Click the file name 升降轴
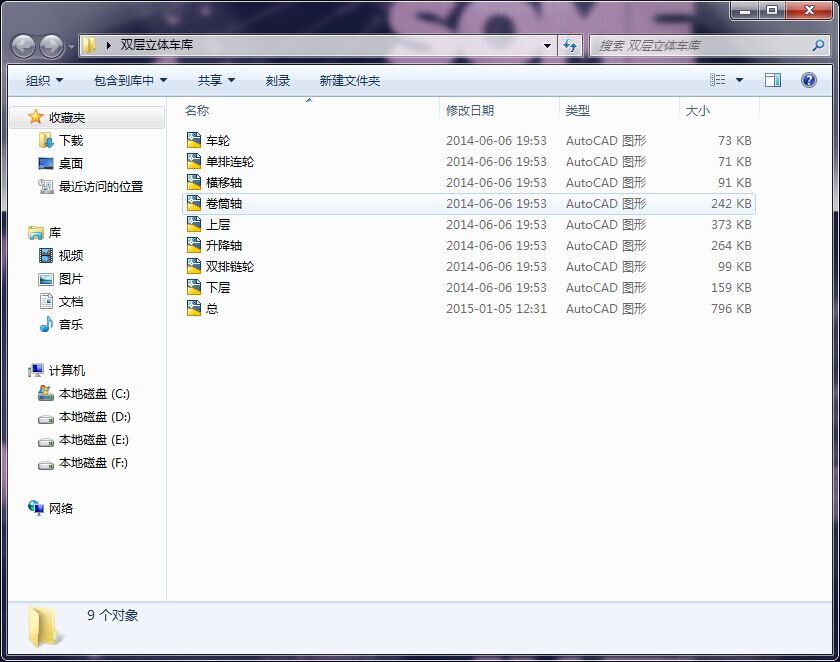Screen dimensions: 840x662 point(224,245)
